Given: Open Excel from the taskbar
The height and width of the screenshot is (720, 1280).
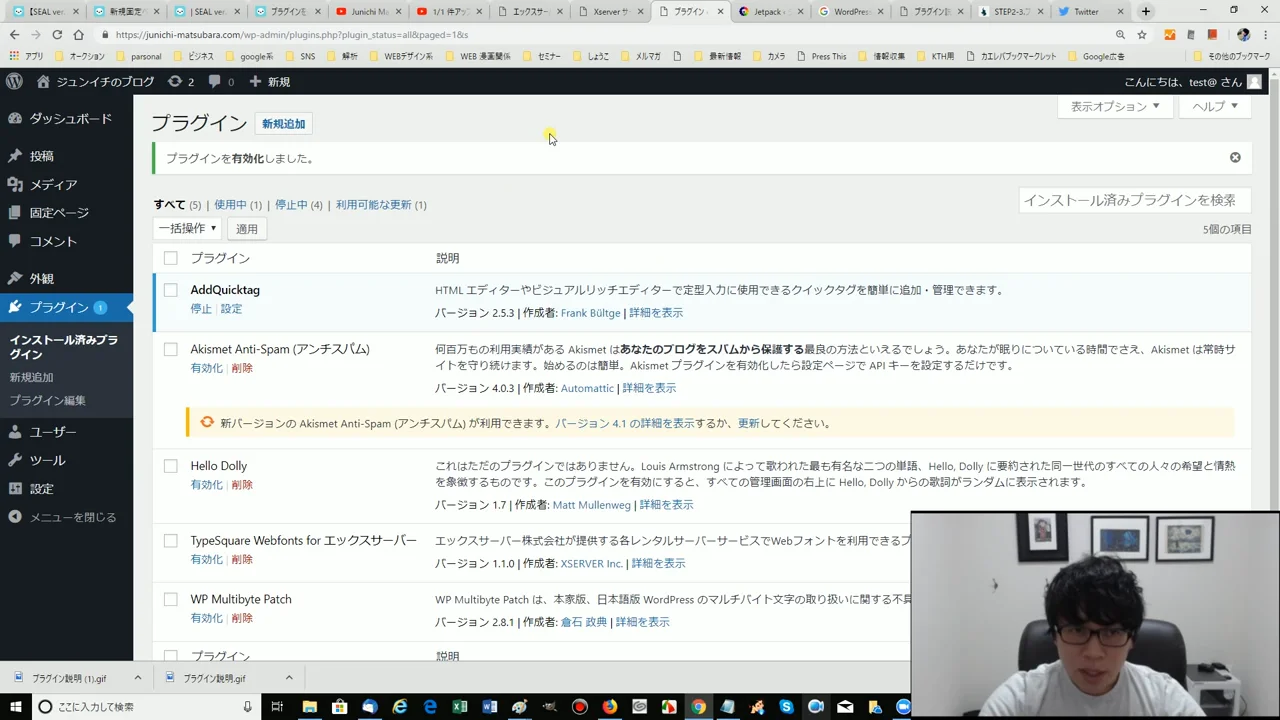Looking at the screenshot, I should pyautogui.click(x=460, y=706).
